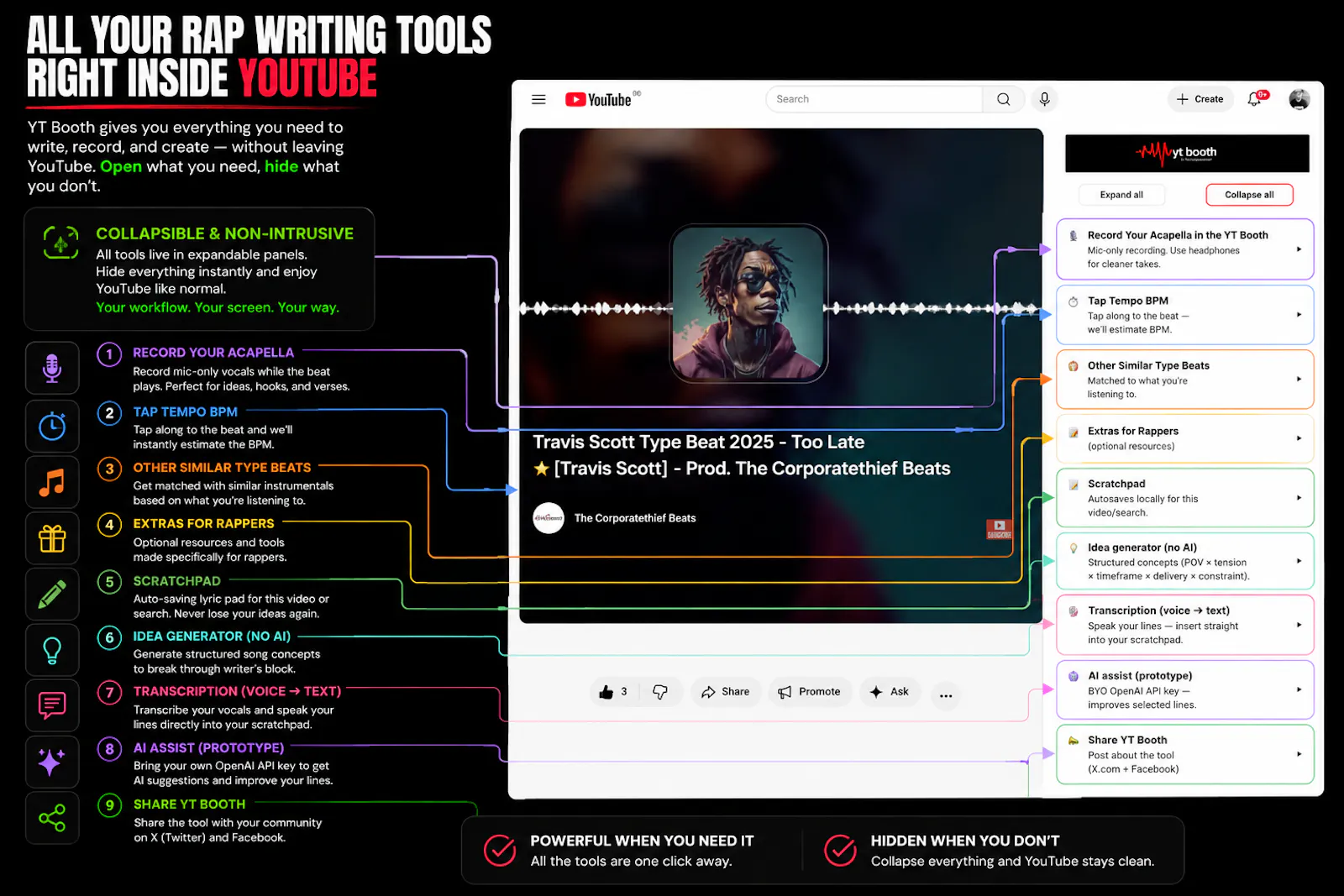
Task: Like the video with thumbs up
Action: pyautogui.click(x=606, y=692)
